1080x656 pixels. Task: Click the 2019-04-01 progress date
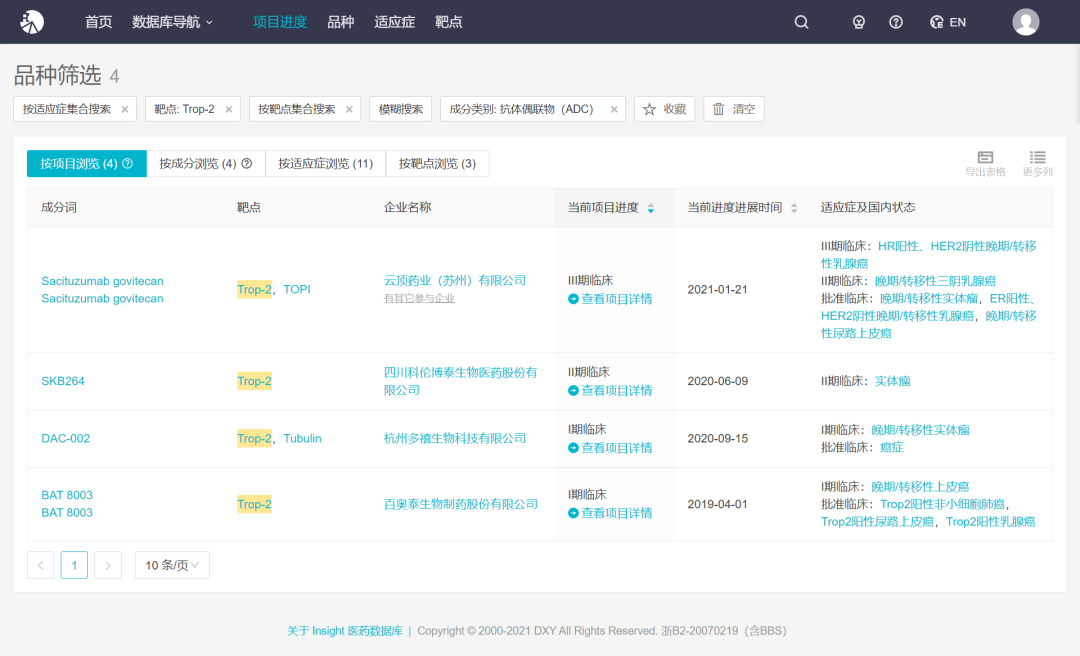click(x=717, y=504)
